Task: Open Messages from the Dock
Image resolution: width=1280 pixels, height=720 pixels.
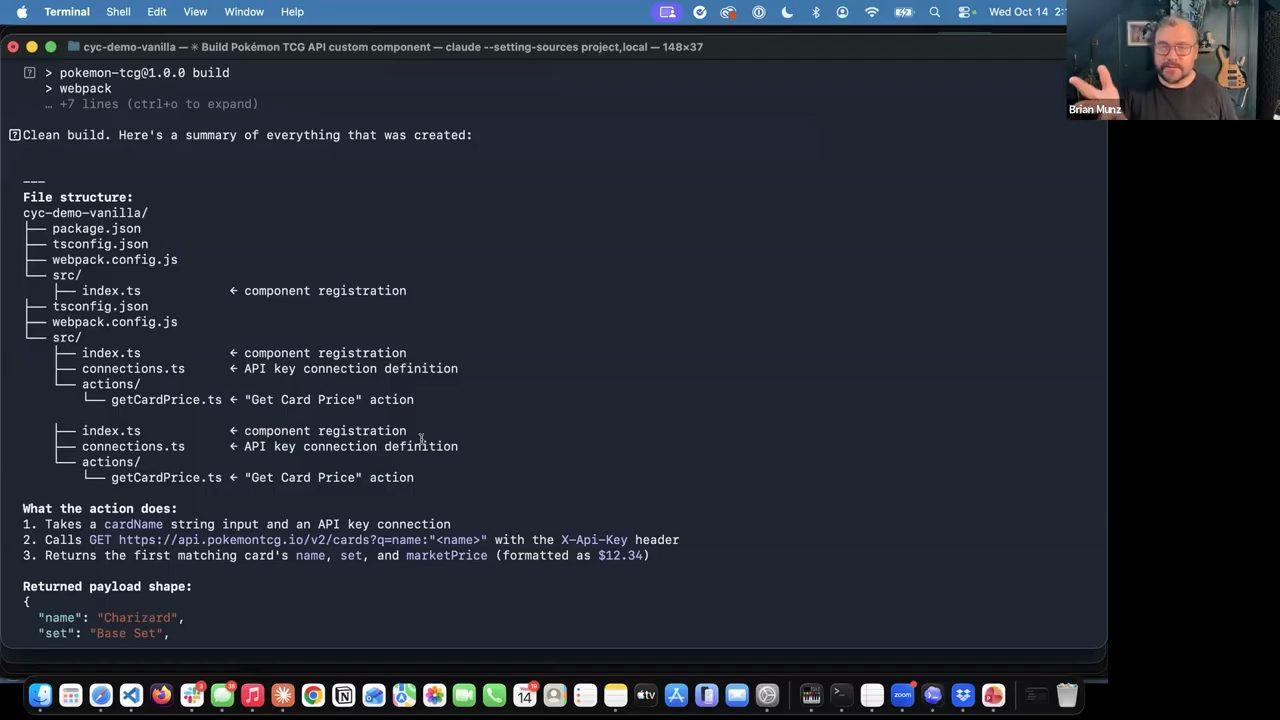Action: tap(222, 695)
